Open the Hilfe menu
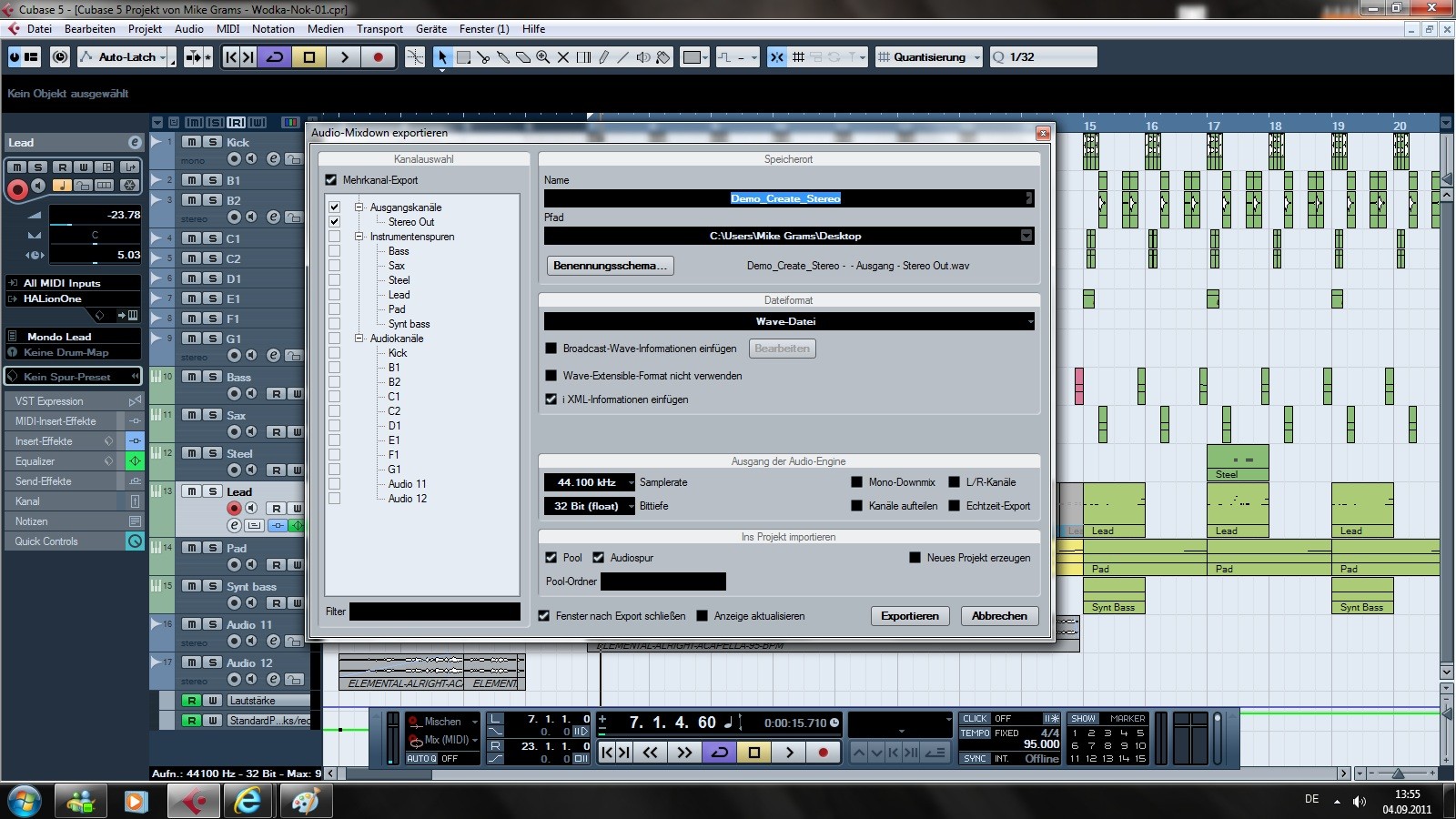This screenshot has height=819, width=1456. coord(533,29)
